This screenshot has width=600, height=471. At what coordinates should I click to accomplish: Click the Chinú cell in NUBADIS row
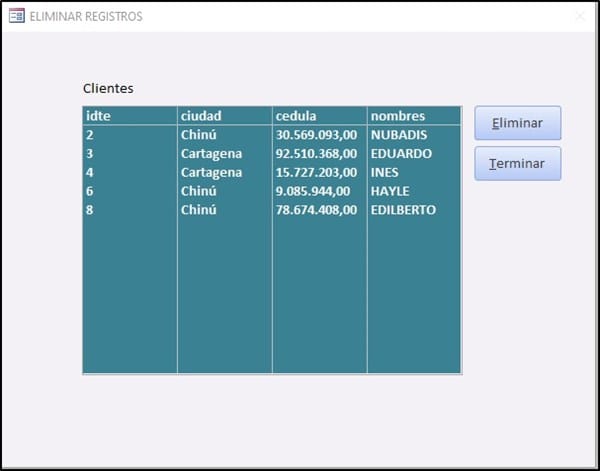pyautogui.click(x=199, y=135)
